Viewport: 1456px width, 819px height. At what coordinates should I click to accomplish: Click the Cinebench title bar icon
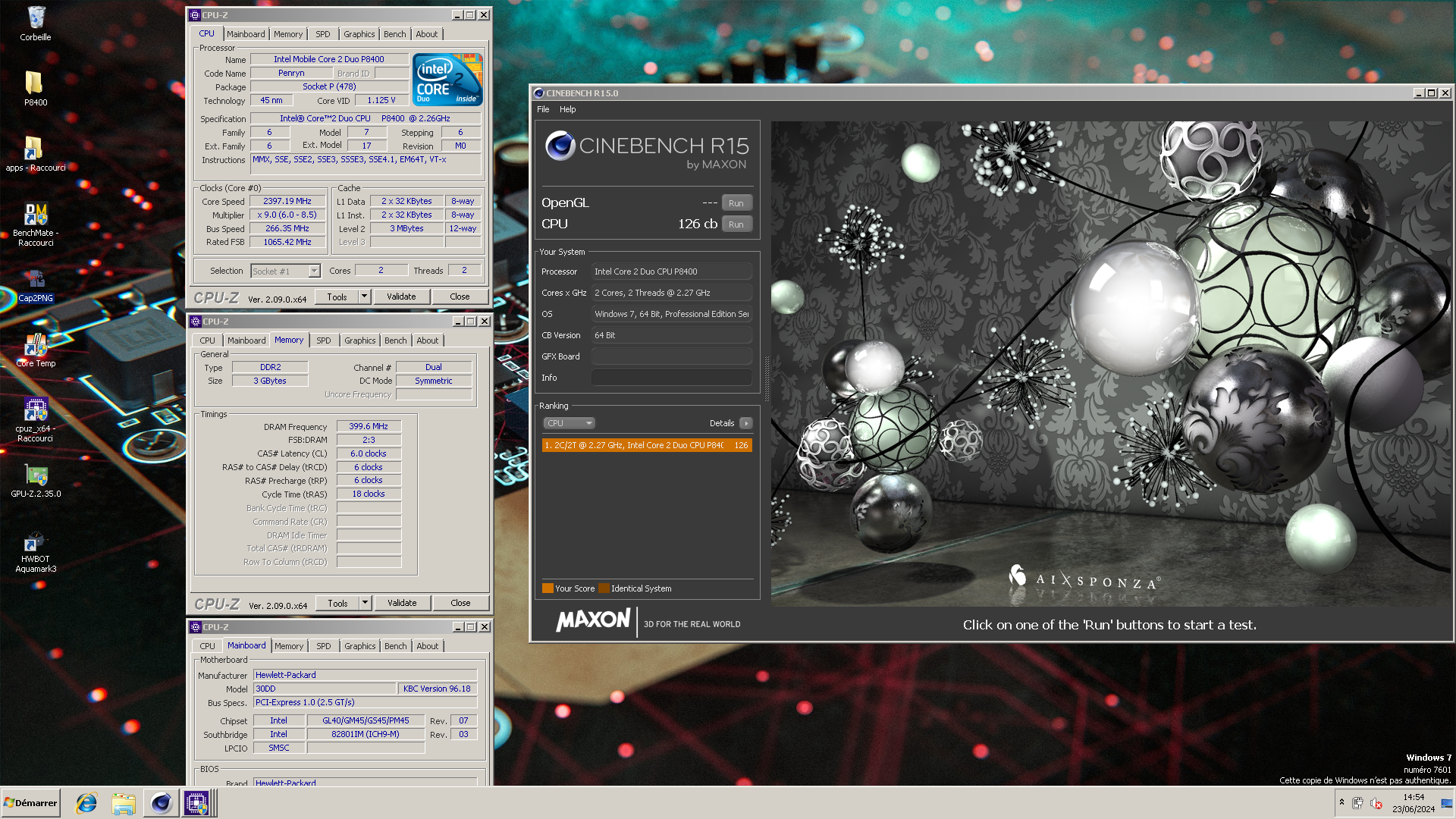click(538, 93)
